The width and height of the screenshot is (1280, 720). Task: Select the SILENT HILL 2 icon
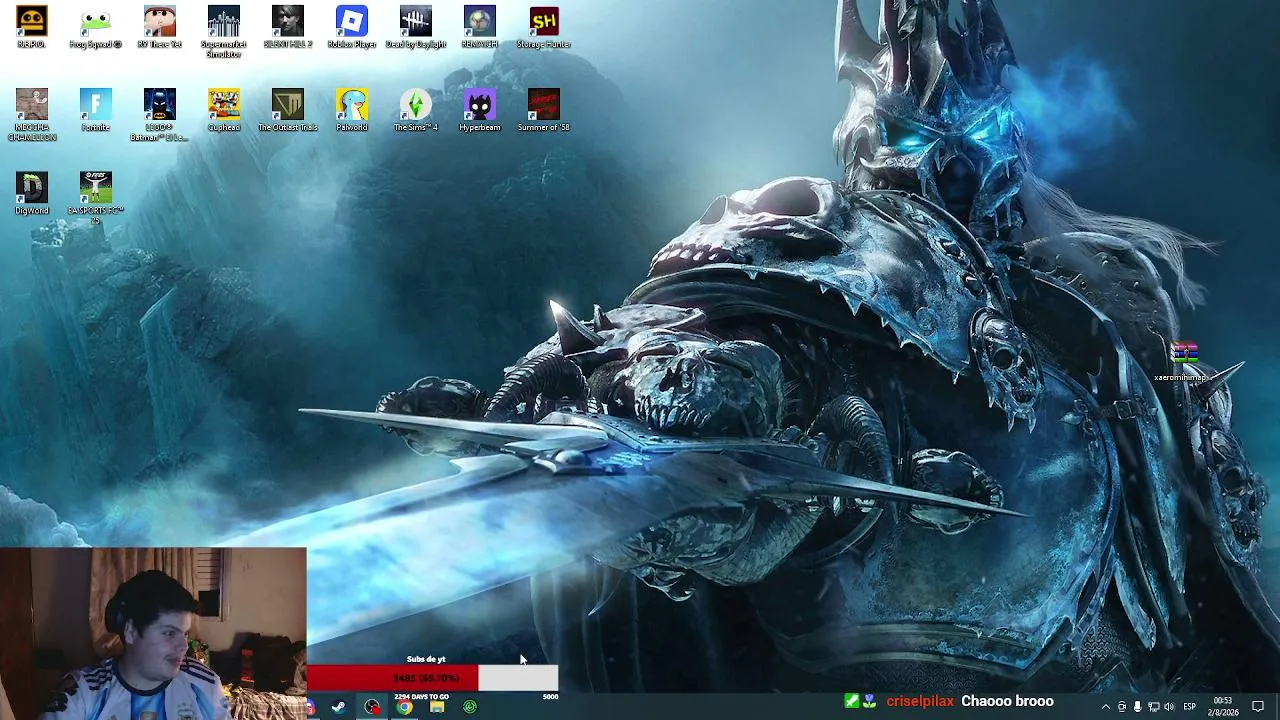[x=288, y=27]
